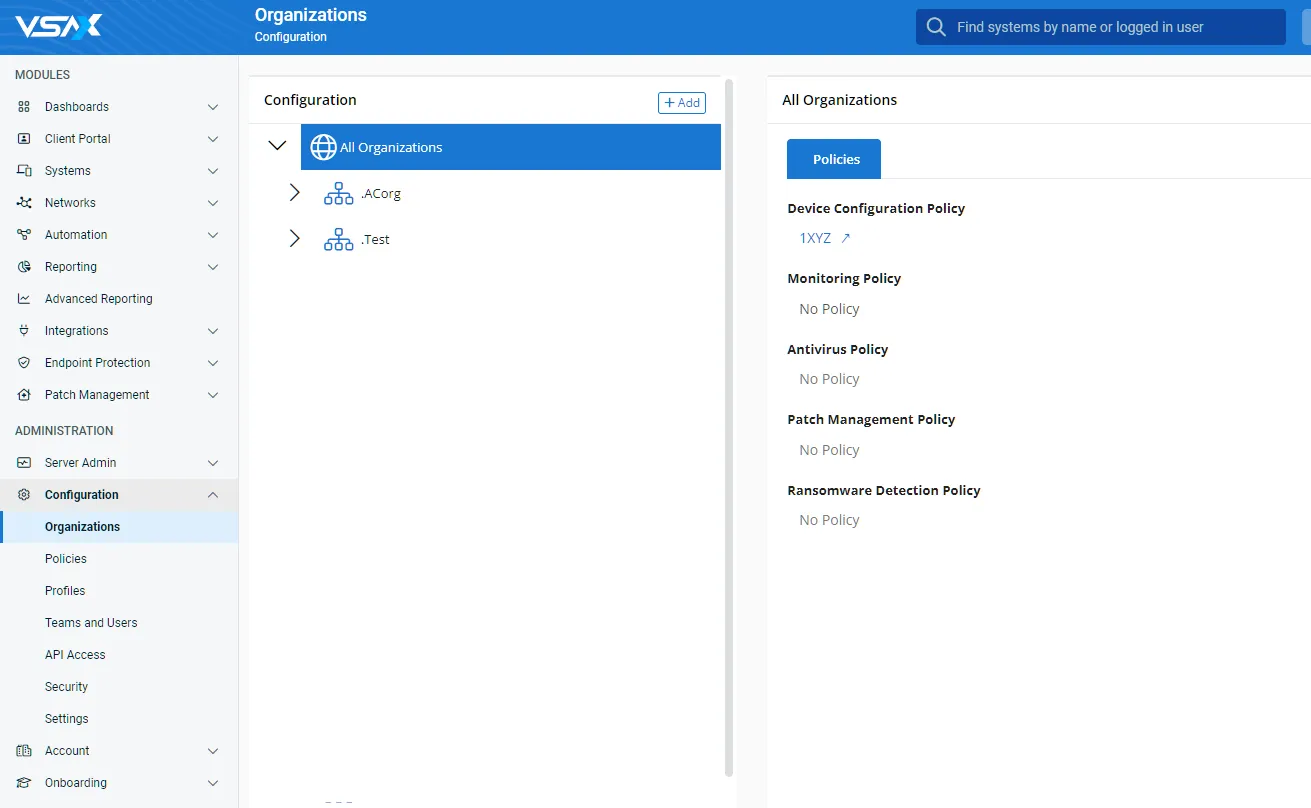Expand the Patch Management menu
Screen dimensions: 1311x808
tap(212, 395)
